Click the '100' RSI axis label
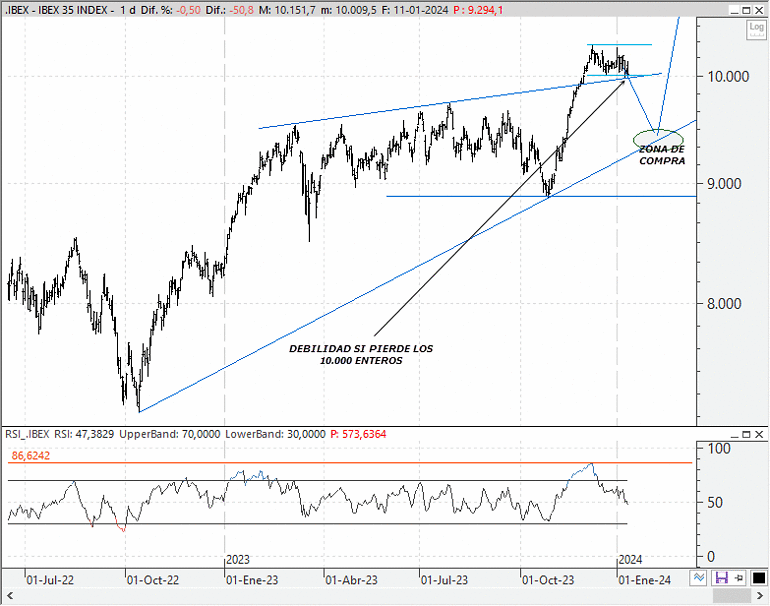This screenshot has height=606, width=770. click(719, 448)
